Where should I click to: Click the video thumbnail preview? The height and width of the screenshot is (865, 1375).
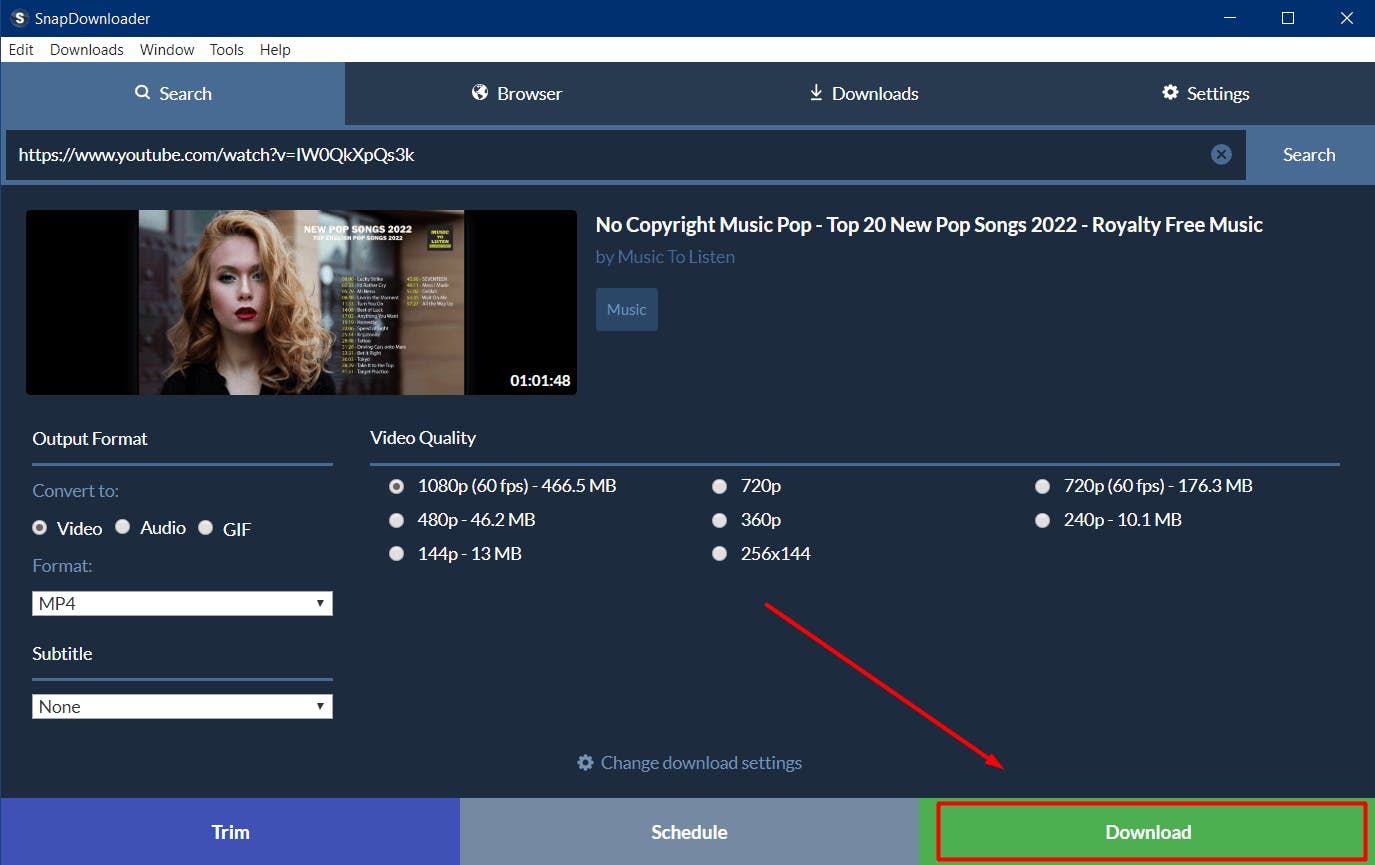(301, 302)
